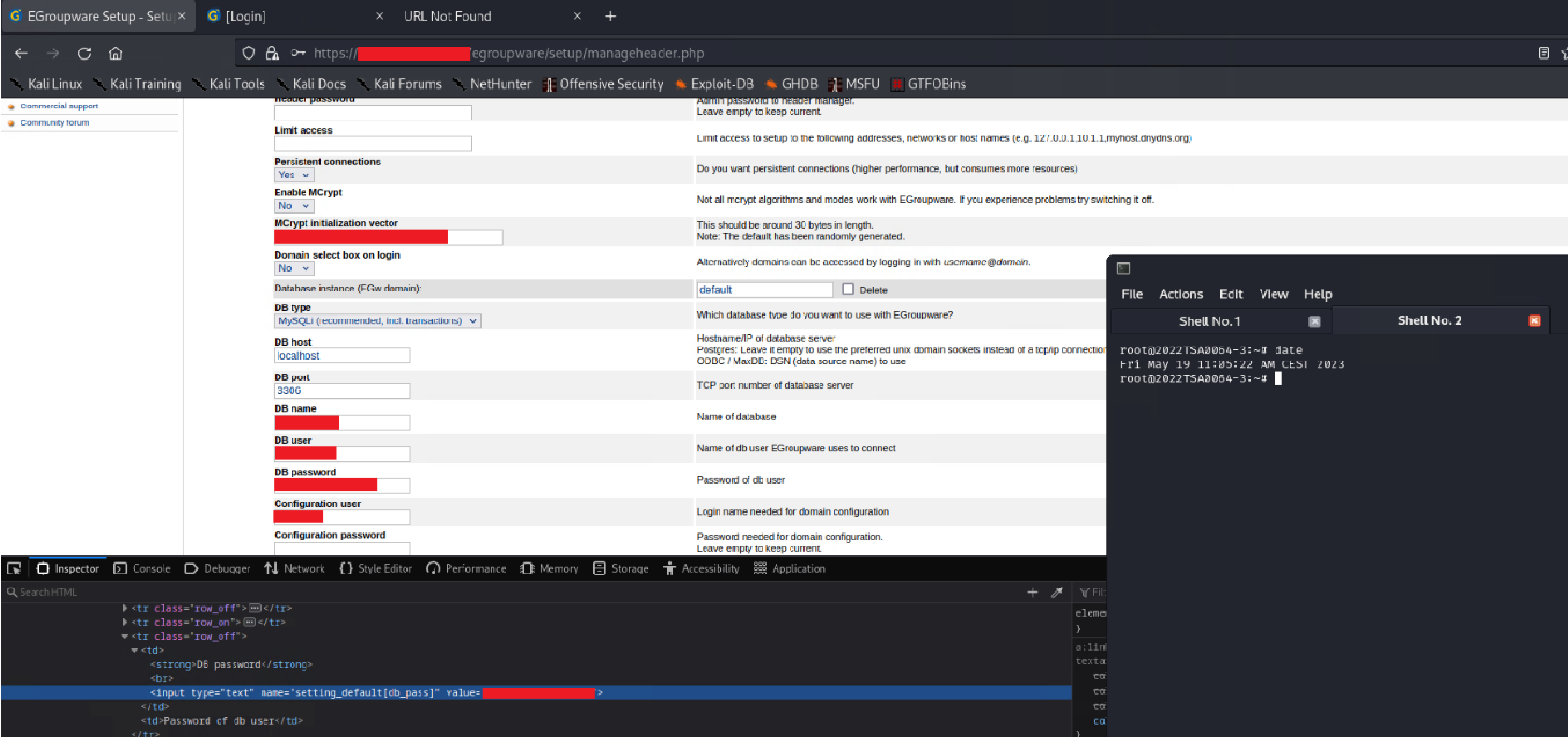
Task: Open the Performance devtools panel
Action: [465, 568]
